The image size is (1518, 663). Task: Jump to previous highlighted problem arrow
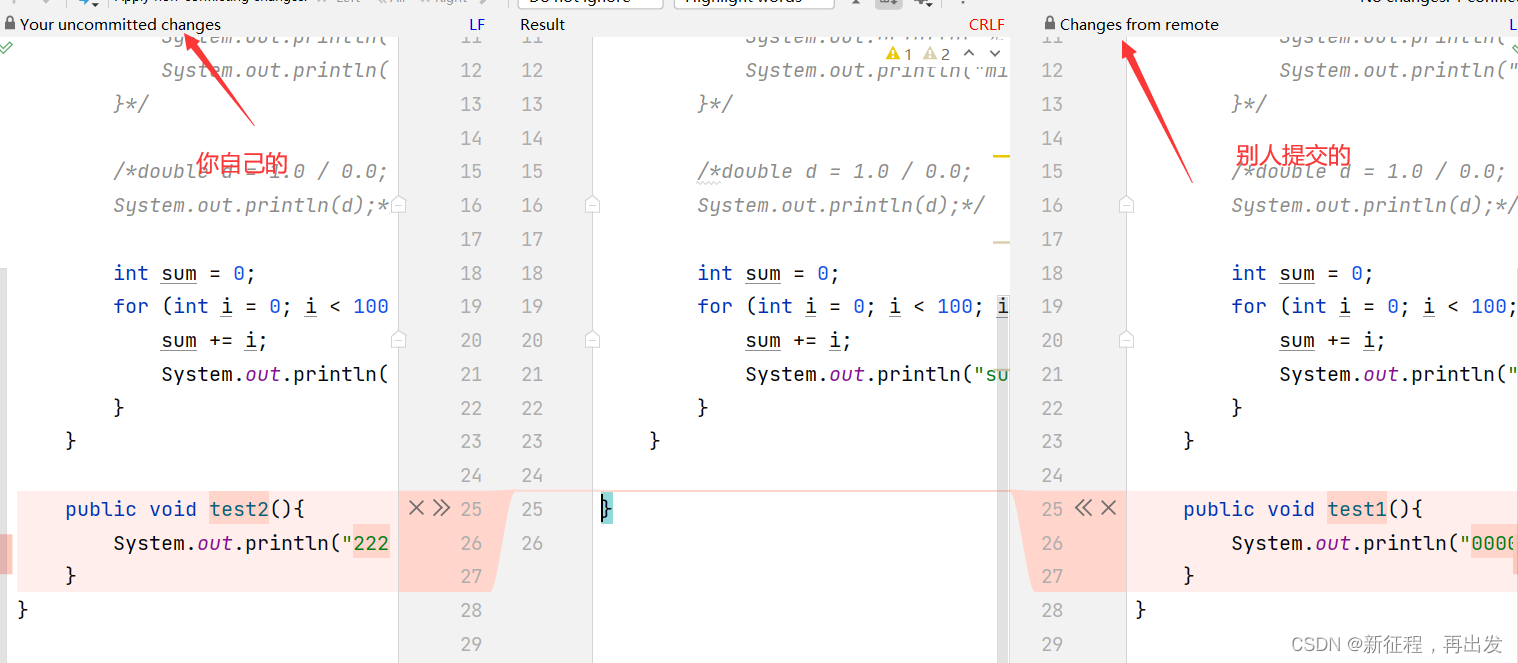tap(968, 53)
